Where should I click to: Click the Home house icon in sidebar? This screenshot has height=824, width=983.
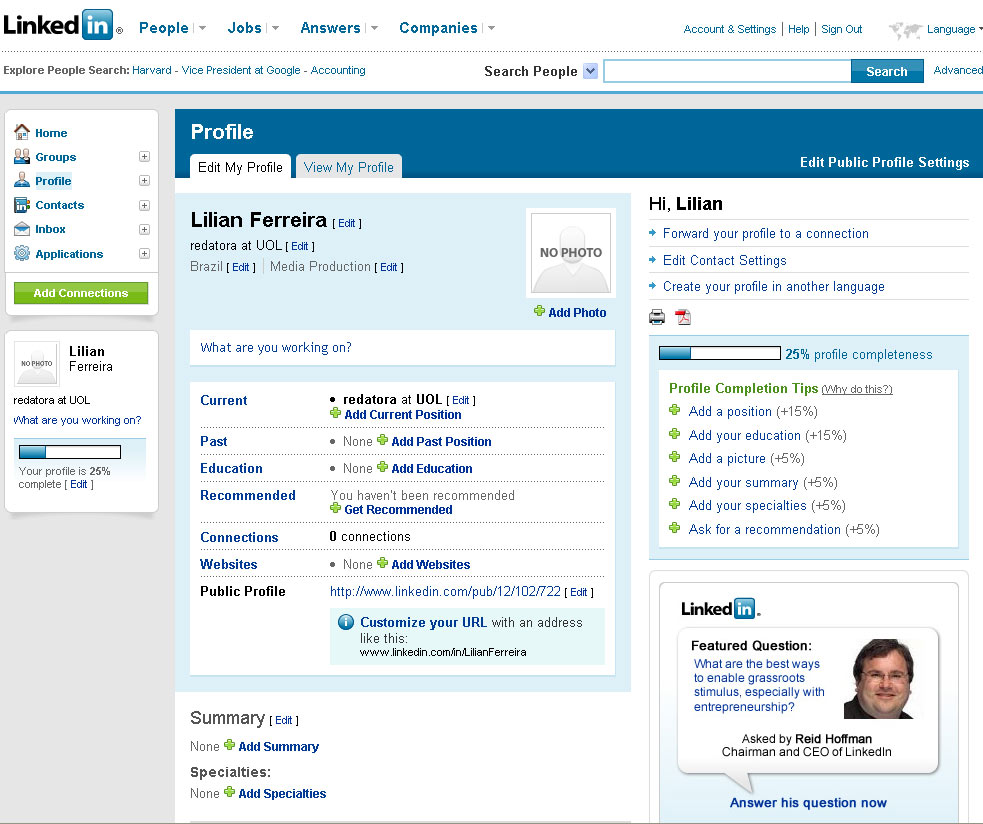click(x=22, y=132)
